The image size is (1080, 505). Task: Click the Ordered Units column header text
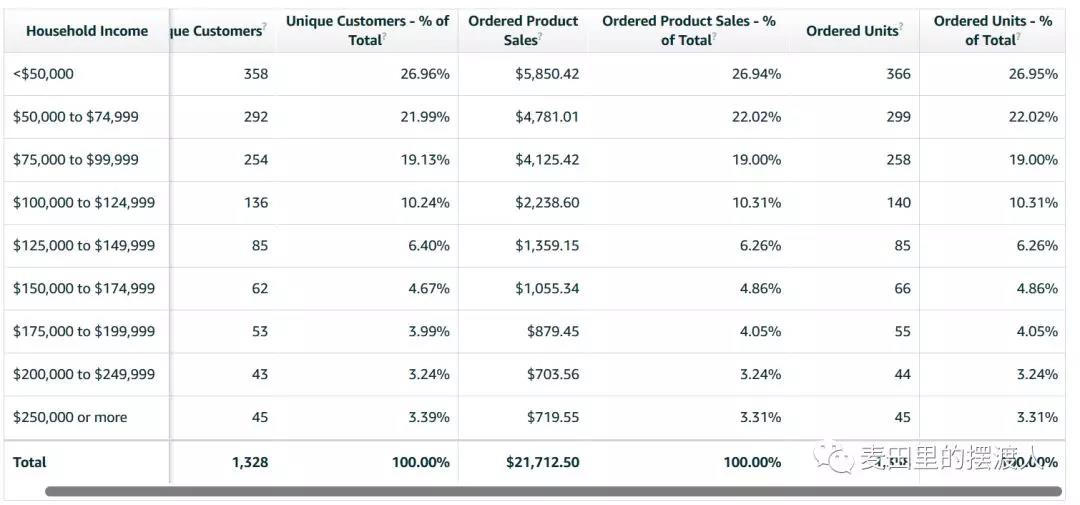[852, 31]
